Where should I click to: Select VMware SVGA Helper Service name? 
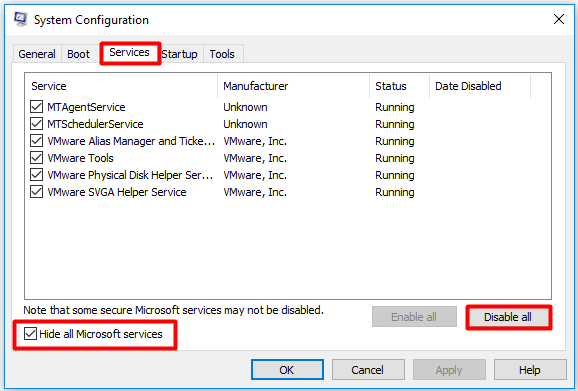click(117, 192)
